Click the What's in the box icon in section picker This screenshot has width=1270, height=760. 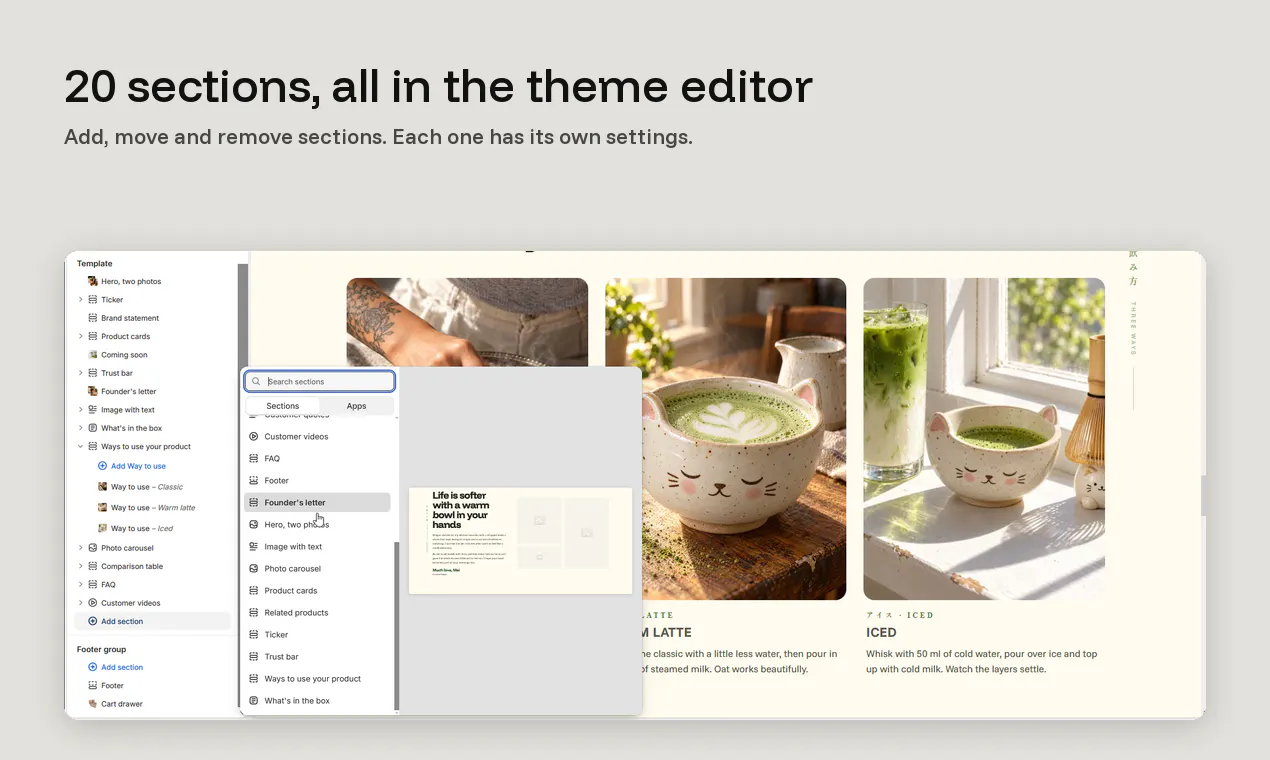point(254,701)
